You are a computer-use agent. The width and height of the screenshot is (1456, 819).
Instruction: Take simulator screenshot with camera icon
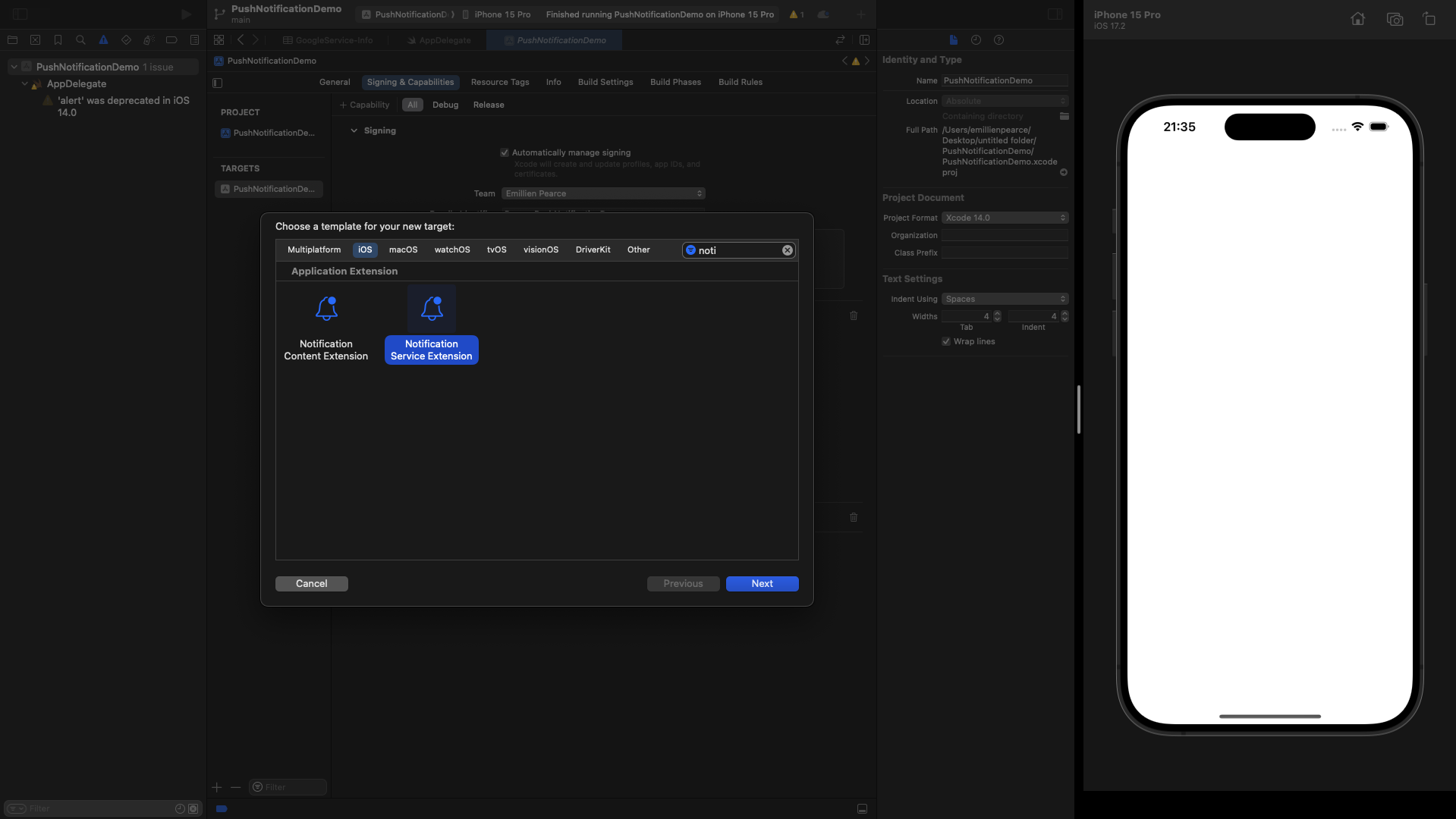pos(1395,20)
